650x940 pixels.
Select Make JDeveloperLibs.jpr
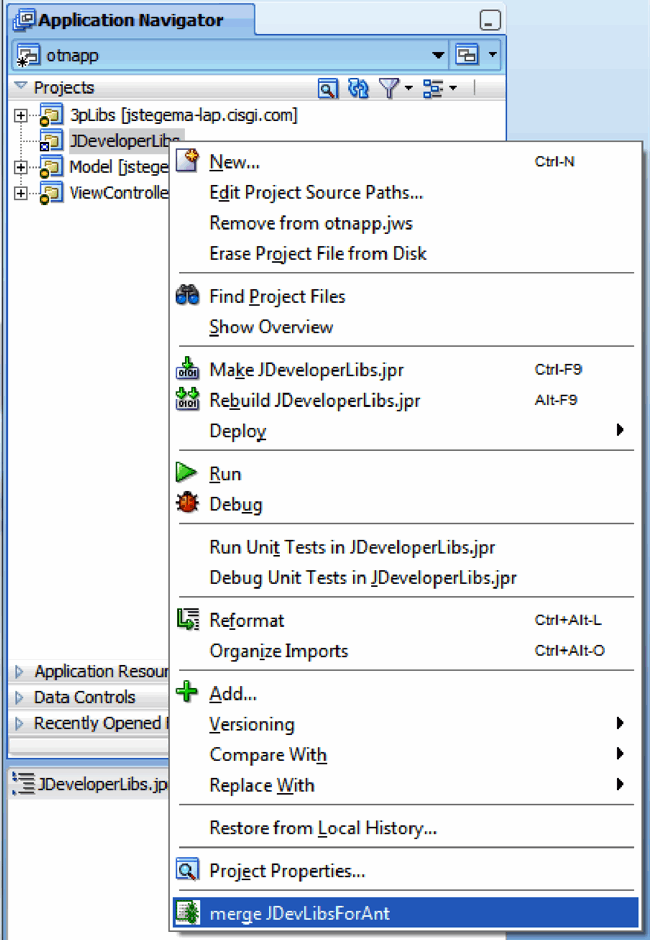pyautogui.click(x=306, y=370)
